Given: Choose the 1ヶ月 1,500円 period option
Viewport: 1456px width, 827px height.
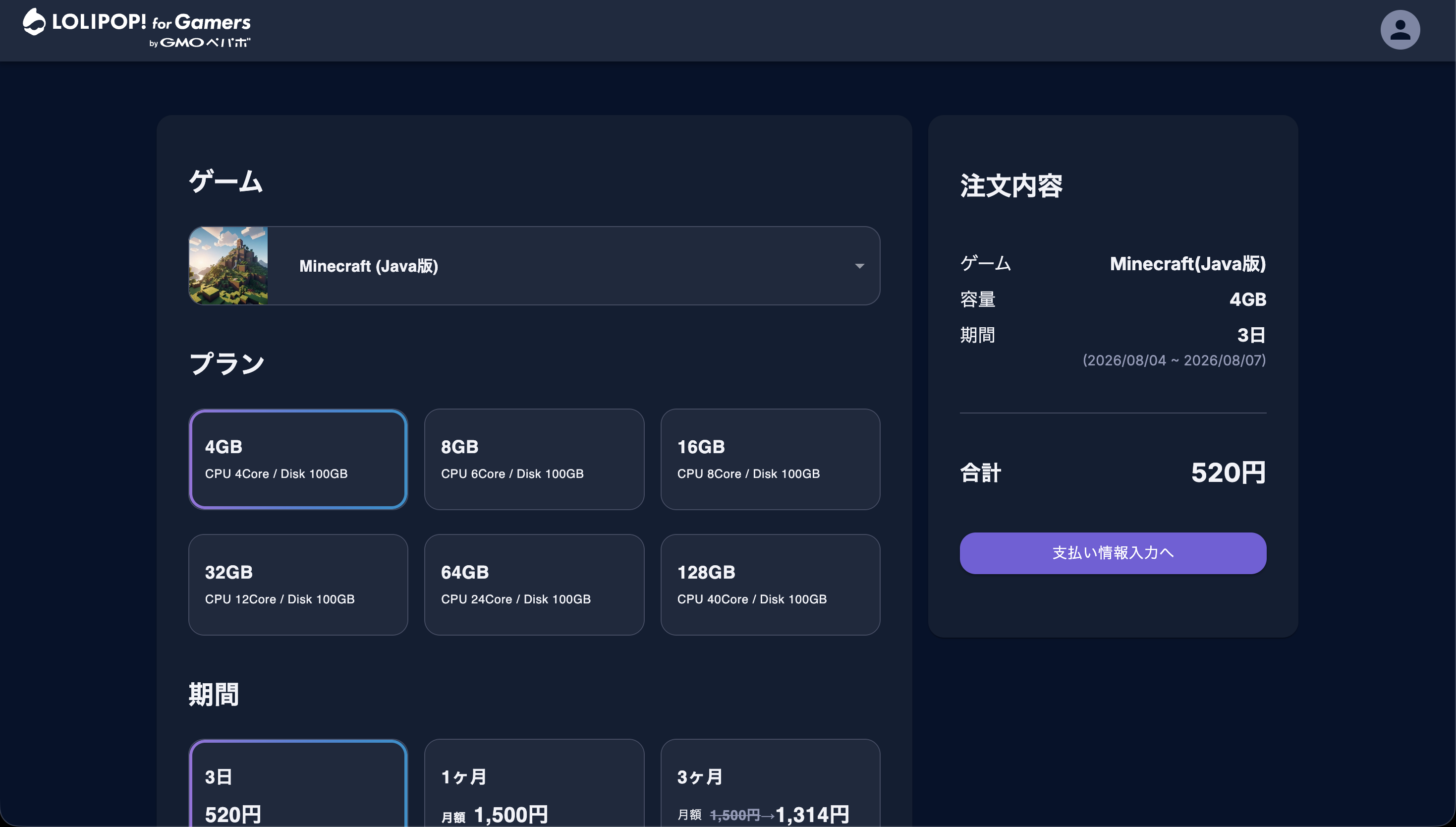Looking at the screenshot, I should tap(534, 784).
